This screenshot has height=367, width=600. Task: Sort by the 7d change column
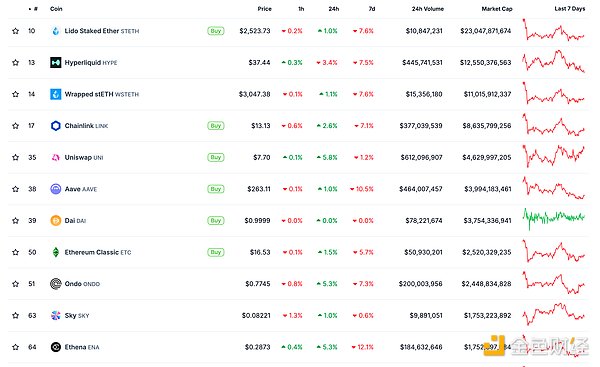coord(372,9)
